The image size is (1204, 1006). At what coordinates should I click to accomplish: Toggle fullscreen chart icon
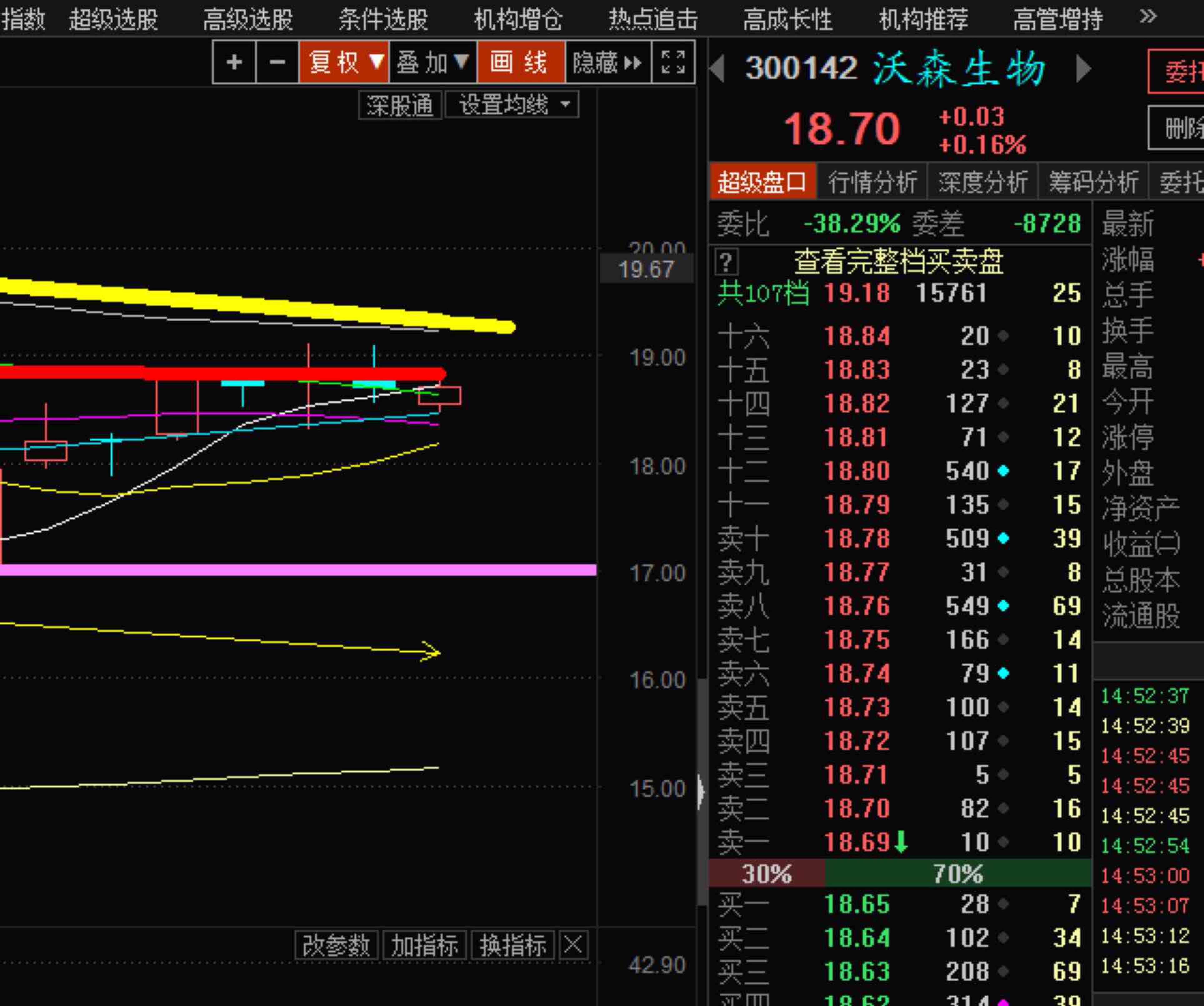pos(673,62)
